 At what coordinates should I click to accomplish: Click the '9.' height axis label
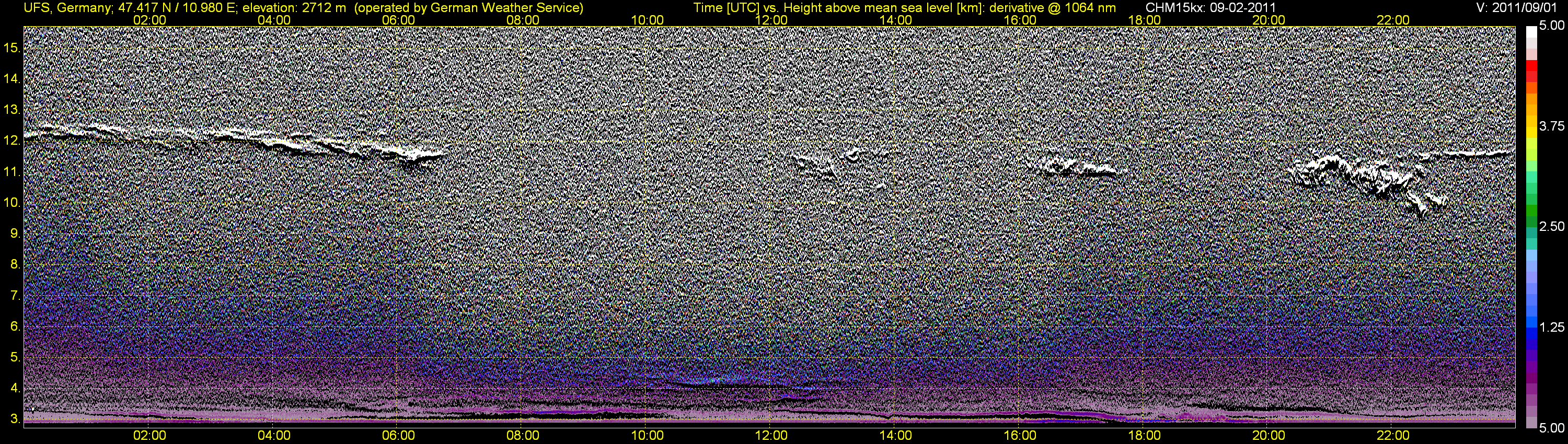click(16, 233)
